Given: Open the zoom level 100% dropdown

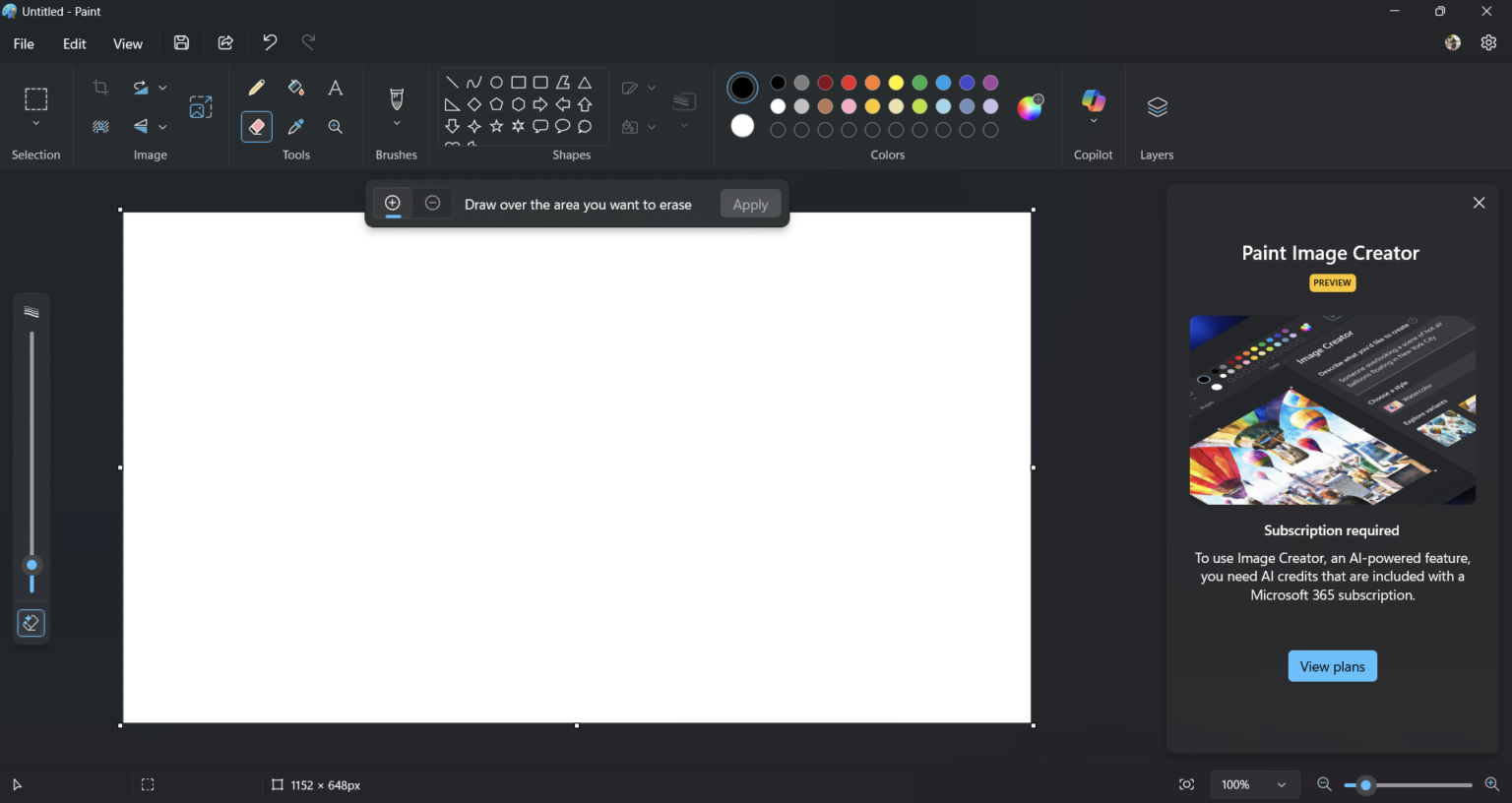Looking at the screenshot, I should 1254,784.
